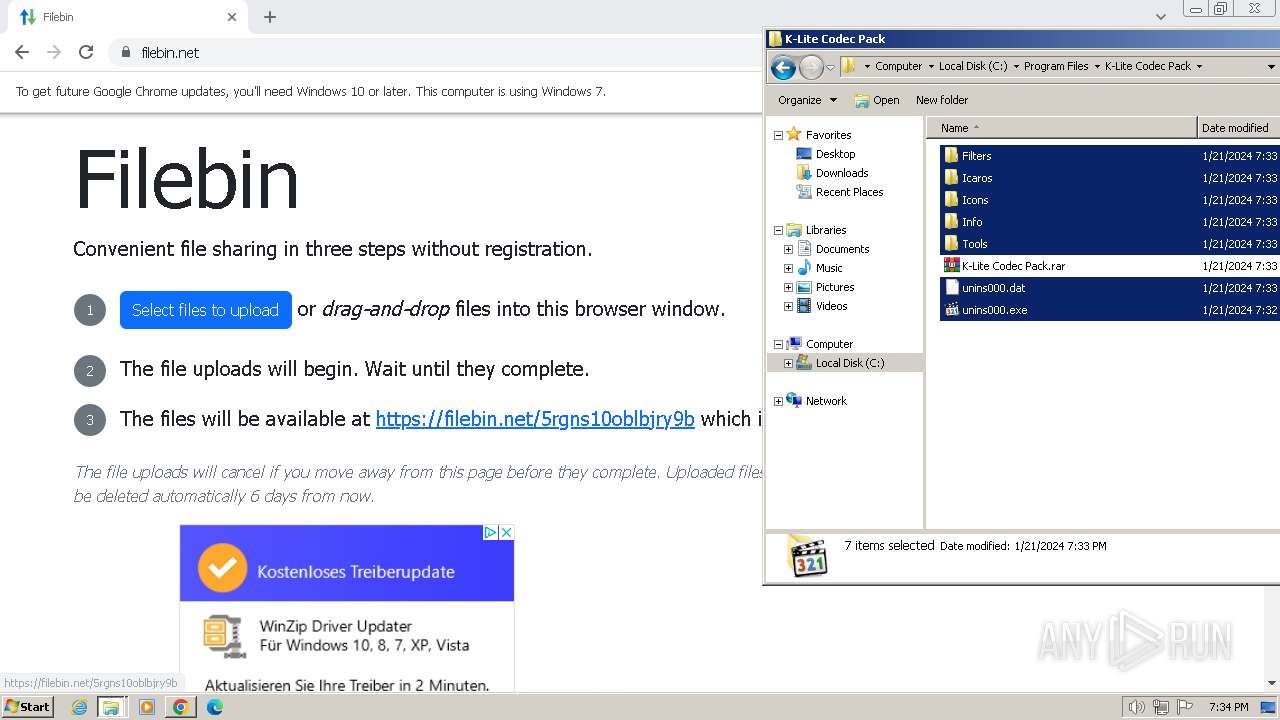Expand the Documents library node
The width and height of the screenshot is (1280, 720).
point(788,249)
